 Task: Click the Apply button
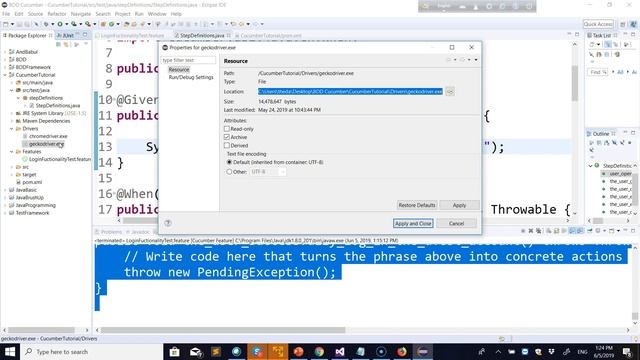pos(459,205)
